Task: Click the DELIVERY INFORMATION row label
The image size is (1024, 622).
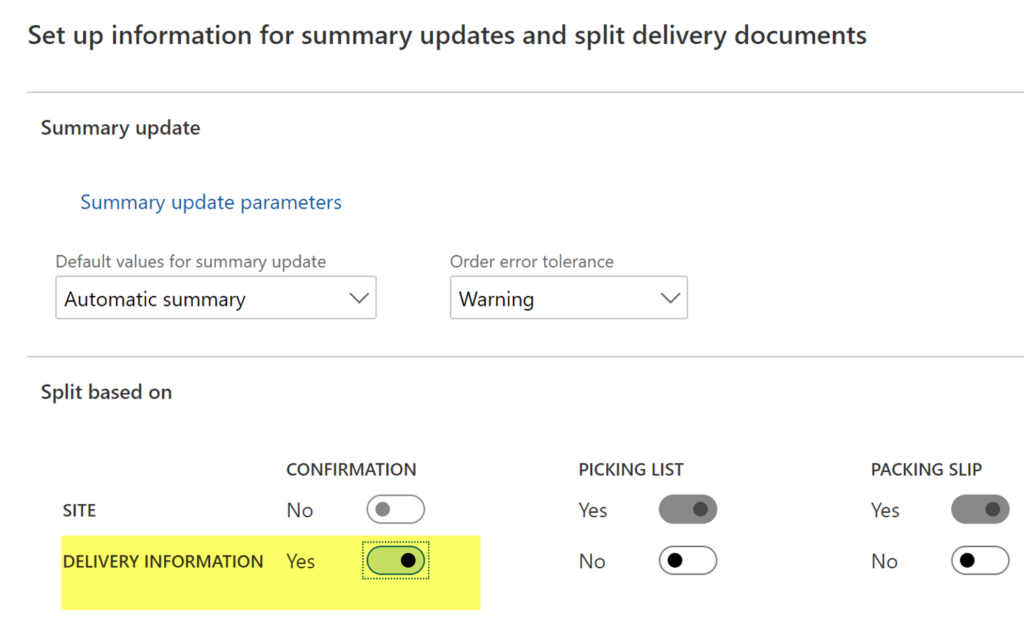Action: click(x=163, y=561)
